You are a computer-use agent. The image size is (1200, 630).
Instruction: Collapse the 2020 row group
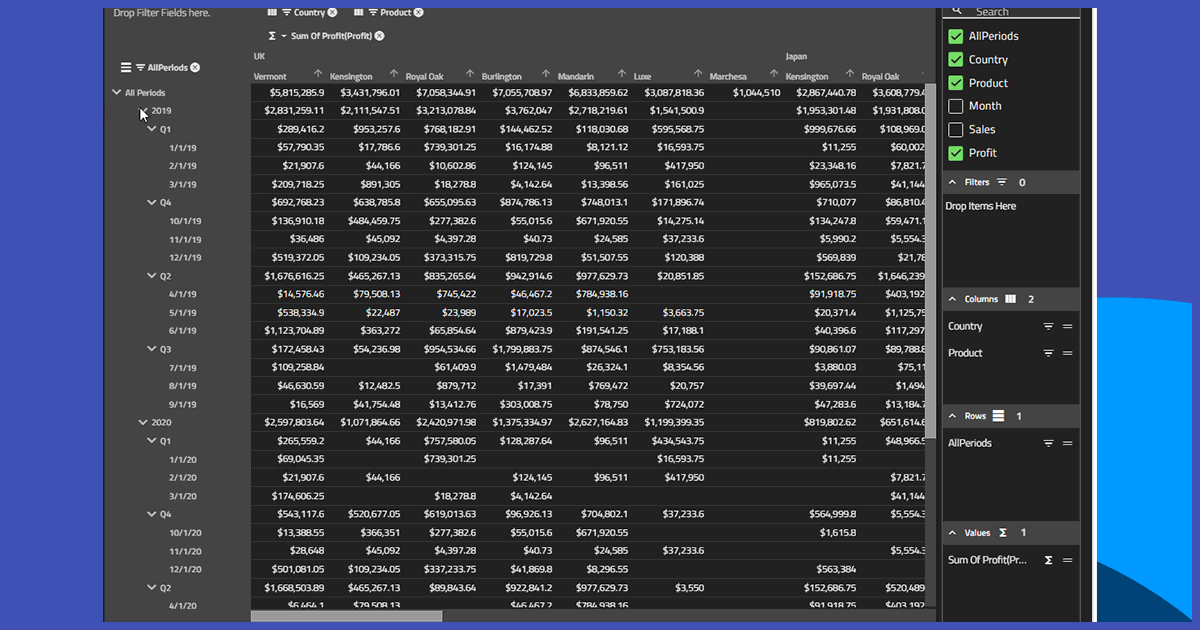click(143, 423)
